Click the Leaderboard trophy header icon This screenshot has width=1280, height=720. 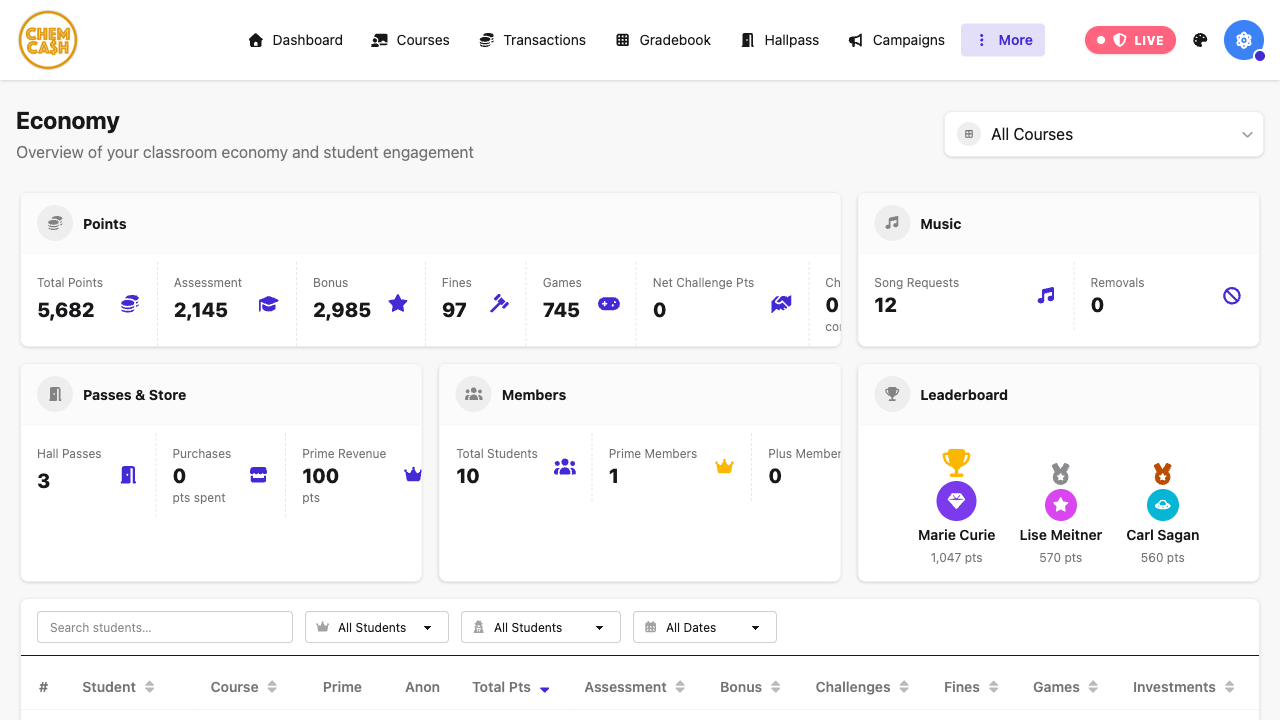892,394
